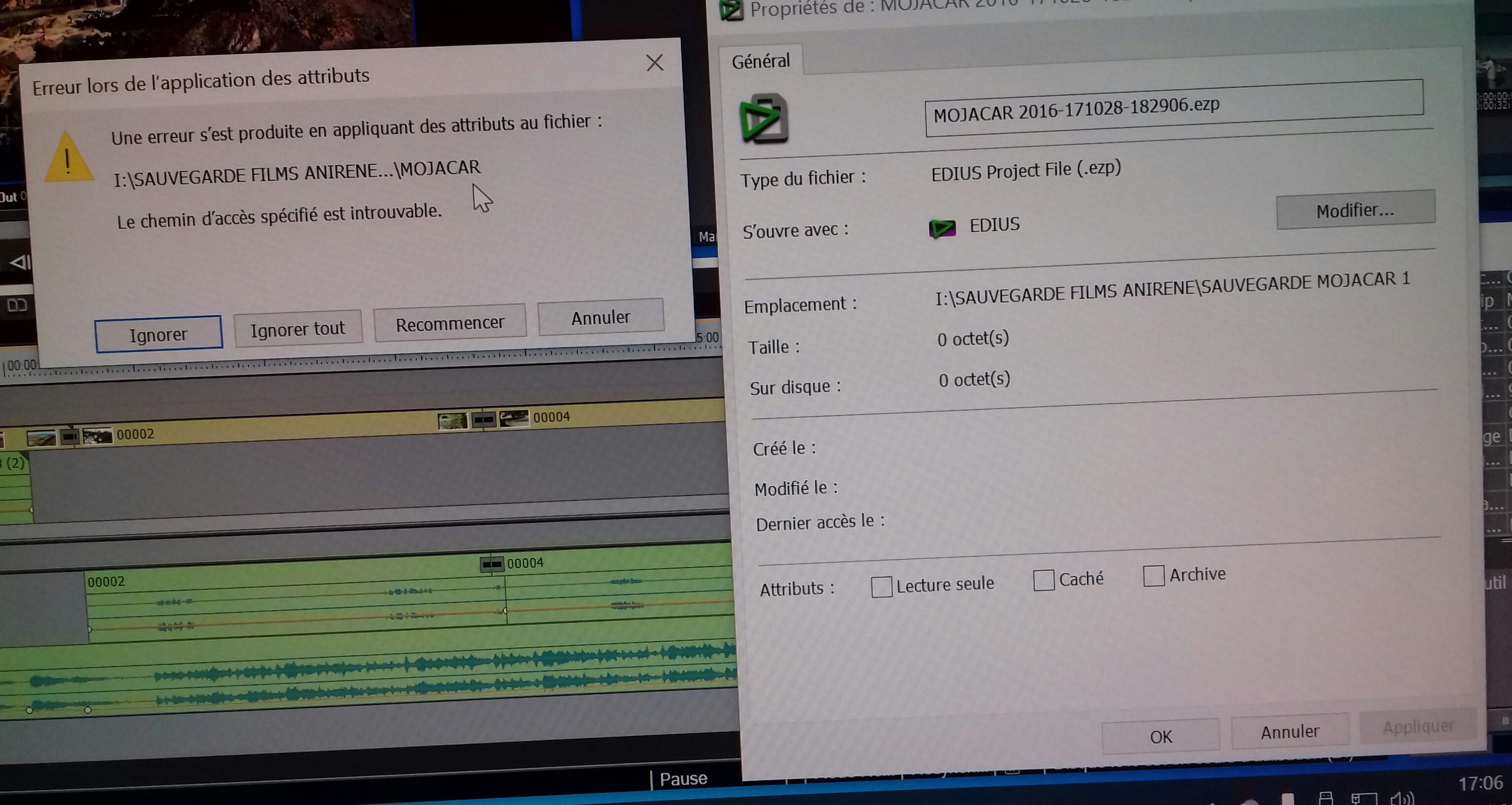
Task: Select the green foliage thumbnail before clip 00004
Action: pyautogui.click(x=452, y=421)
